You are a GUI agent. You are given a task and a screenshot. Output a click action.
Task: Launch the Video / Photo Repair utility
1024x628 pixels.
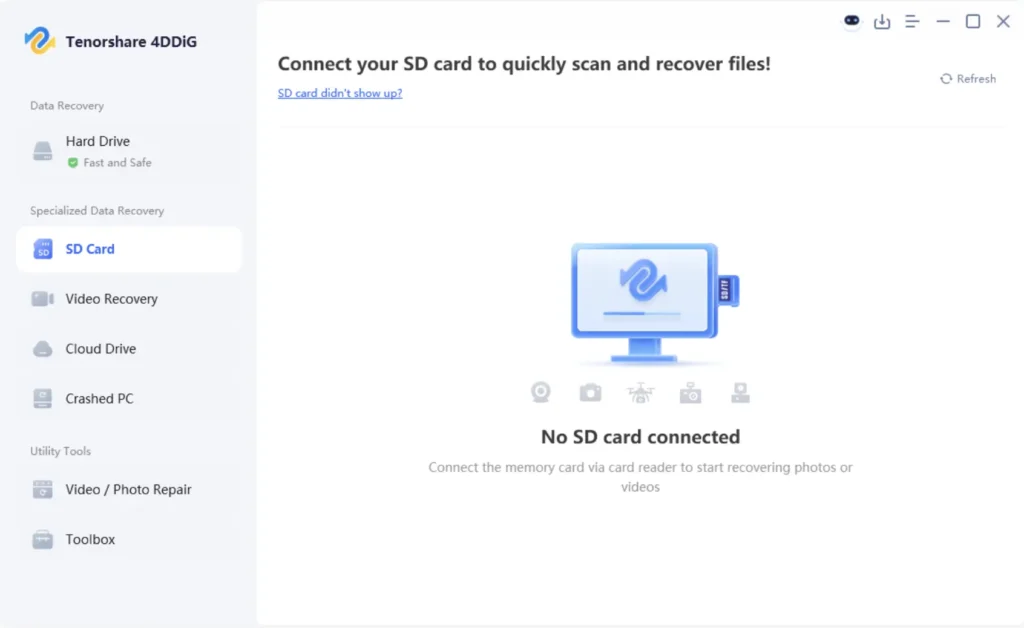coord(128,490)
